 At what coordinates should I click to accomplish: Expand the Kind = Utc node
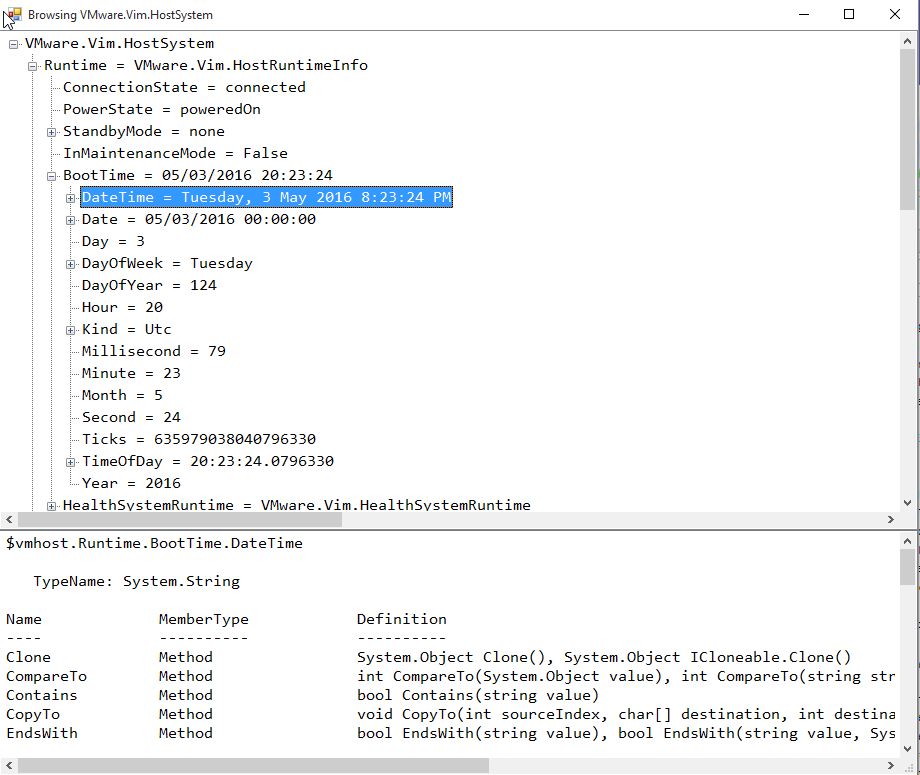pyautogui.click(x=70, y=330)
